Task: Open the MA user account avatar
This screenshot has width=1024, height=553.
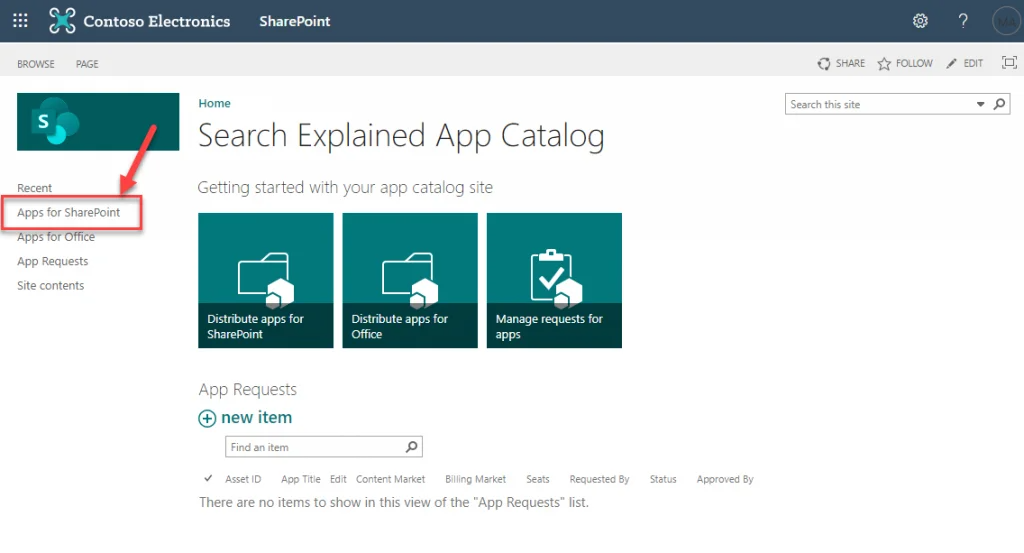Action: [x=1006, y=21]
